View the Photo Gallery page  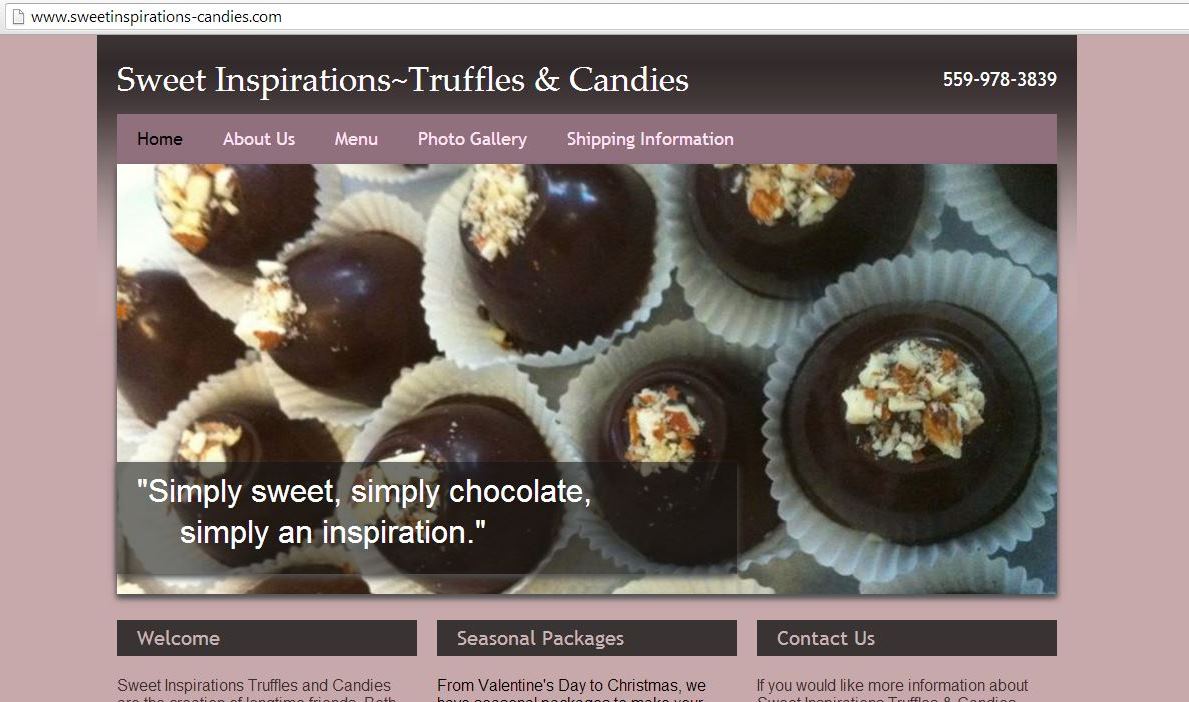[472, 139]
